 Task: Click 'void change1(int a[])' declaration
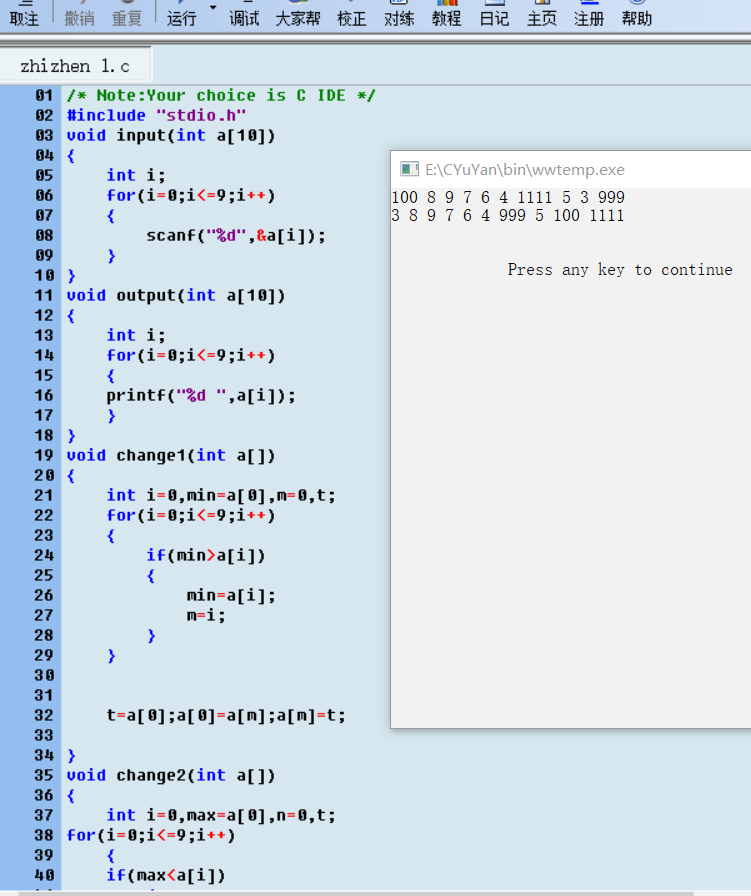click(171, 455)
